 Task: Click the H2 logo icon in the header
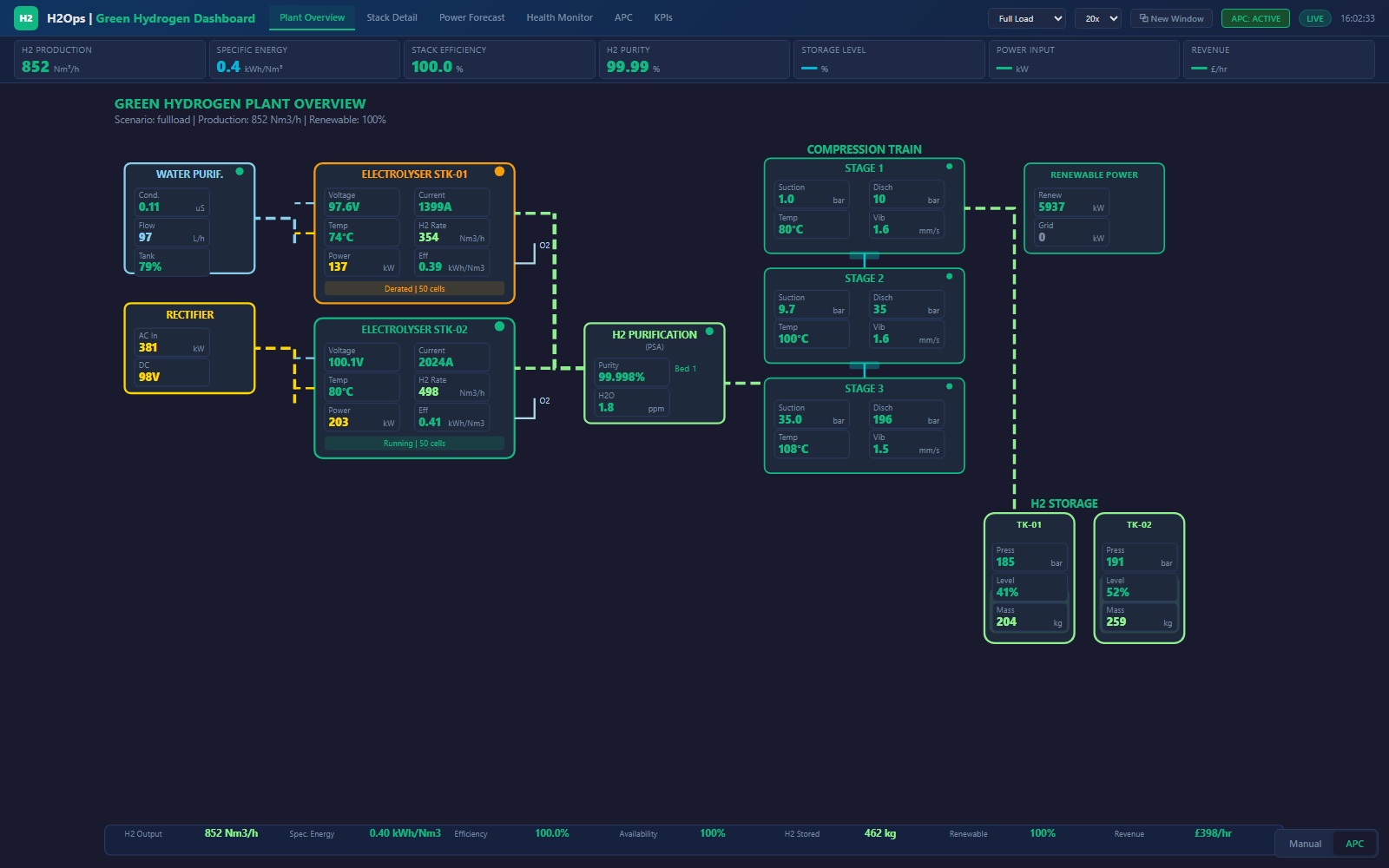click(x=25, y=17)
